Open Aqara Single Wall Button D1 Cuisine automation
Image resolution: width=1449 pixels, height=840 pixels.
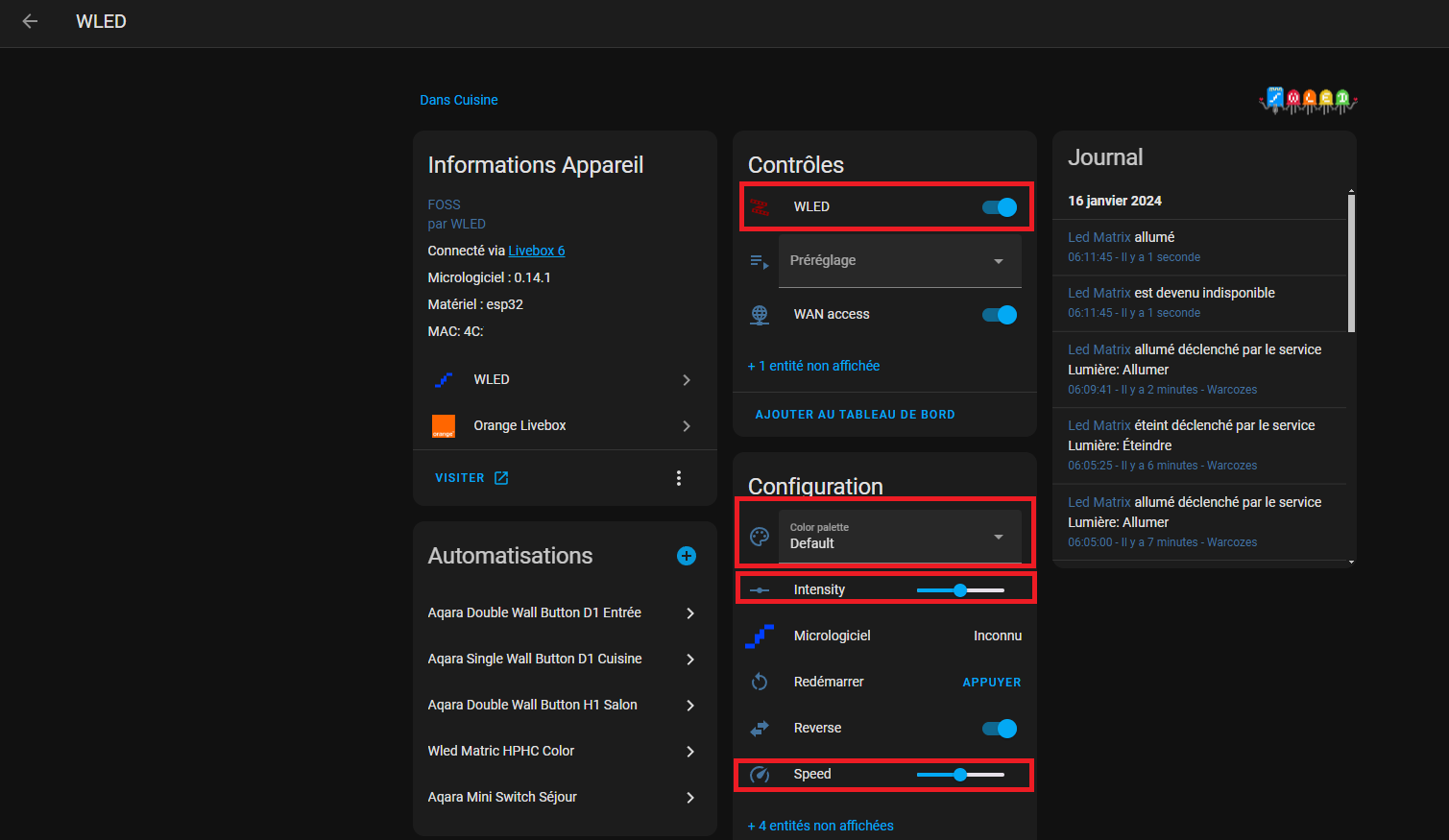(565, 659)
